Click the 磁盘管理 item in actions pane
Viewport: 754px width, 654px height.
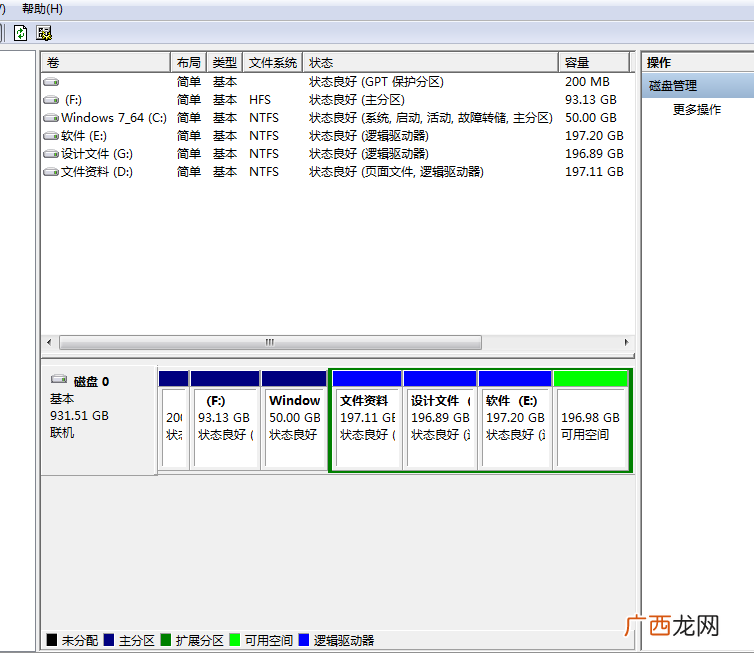tap(698, 86)
